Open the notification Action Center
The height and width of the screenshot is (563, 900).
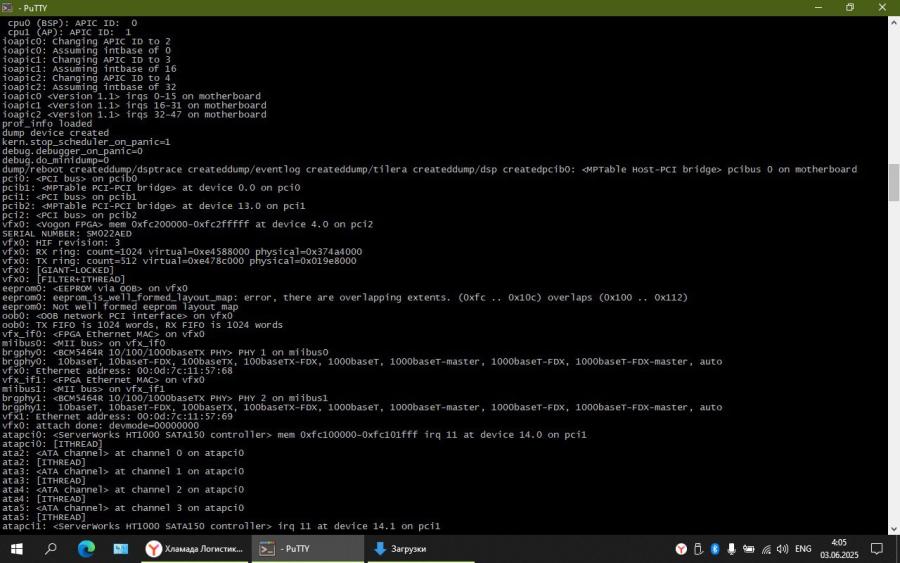pos(876,549)
